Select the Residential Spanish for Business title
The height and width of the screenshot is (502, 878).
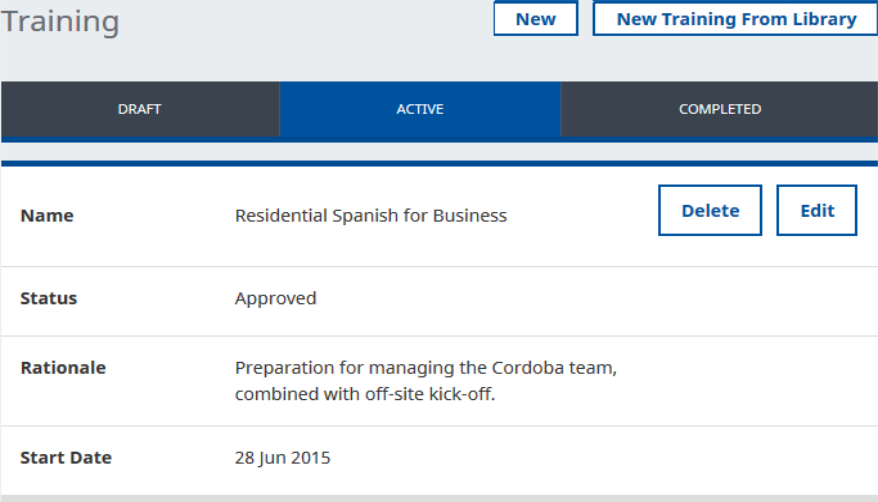pos(370,216)
